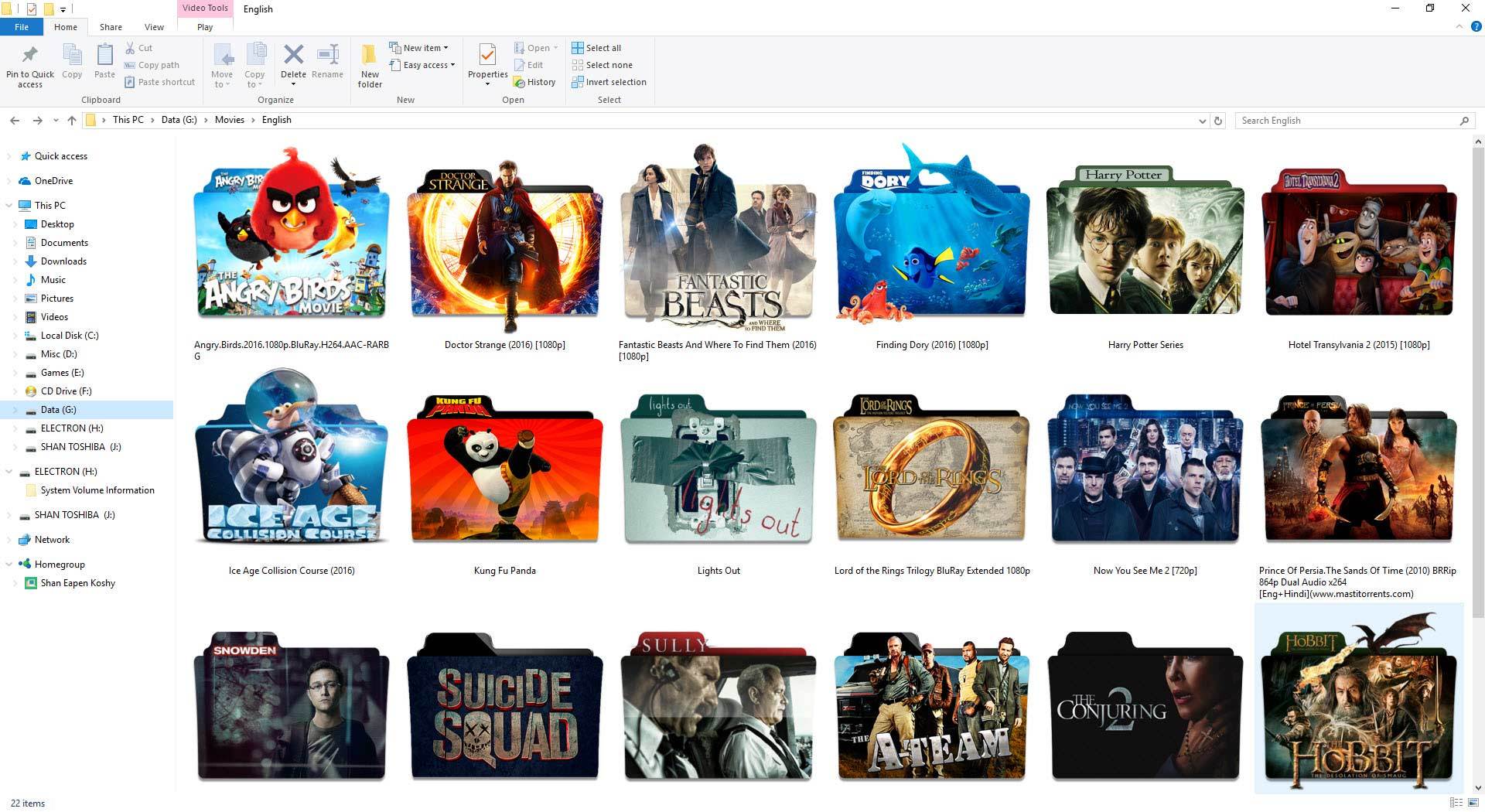Viewport: 1485px width, 812px height.
Task: Open the Easy access dropdown
Action: point(422,65)
